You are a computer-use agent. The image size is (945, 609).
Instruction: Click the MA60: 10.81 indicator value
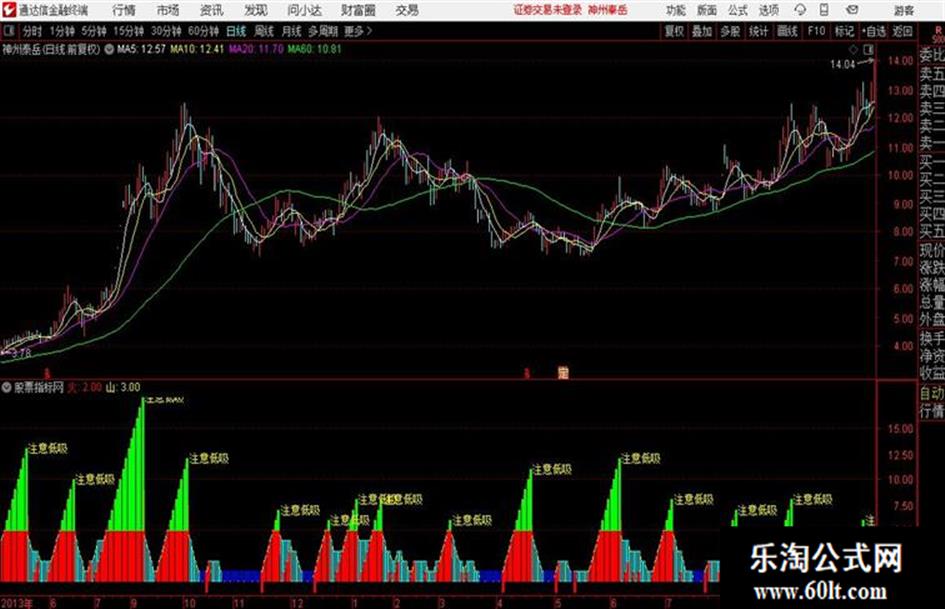click(314, 49)
